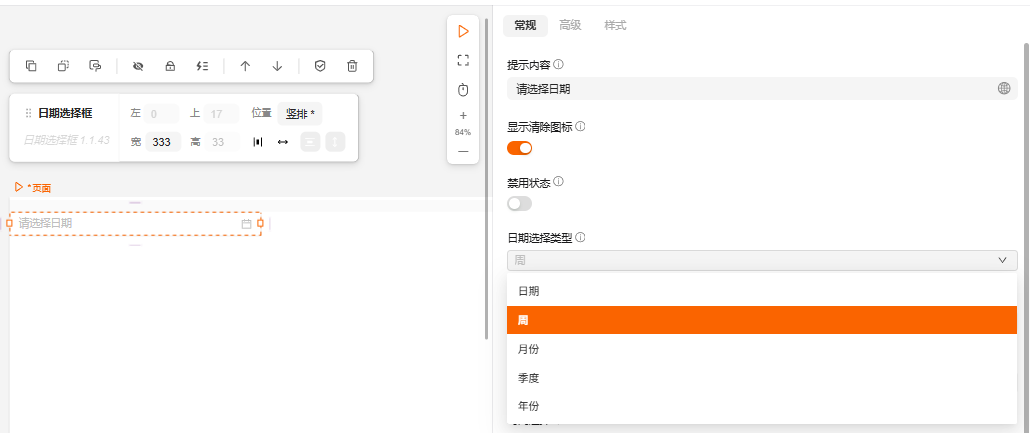
Task: Lock the selected component
Action: tap(170, 66)
